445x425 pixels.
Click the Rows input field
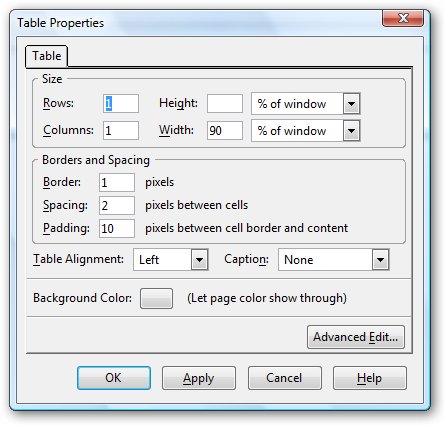point(121,103)
